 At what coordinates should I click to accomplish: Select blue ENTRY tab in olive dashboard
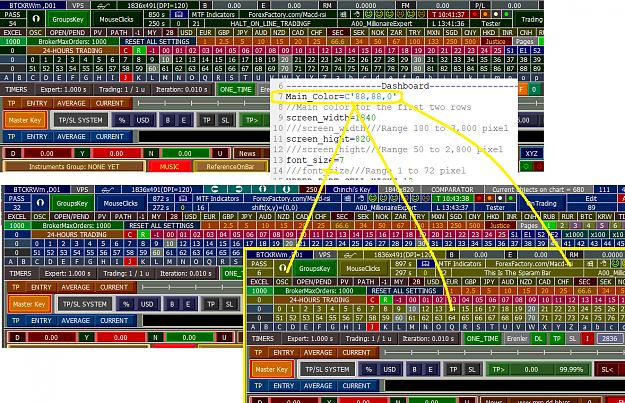pos(283,386)
